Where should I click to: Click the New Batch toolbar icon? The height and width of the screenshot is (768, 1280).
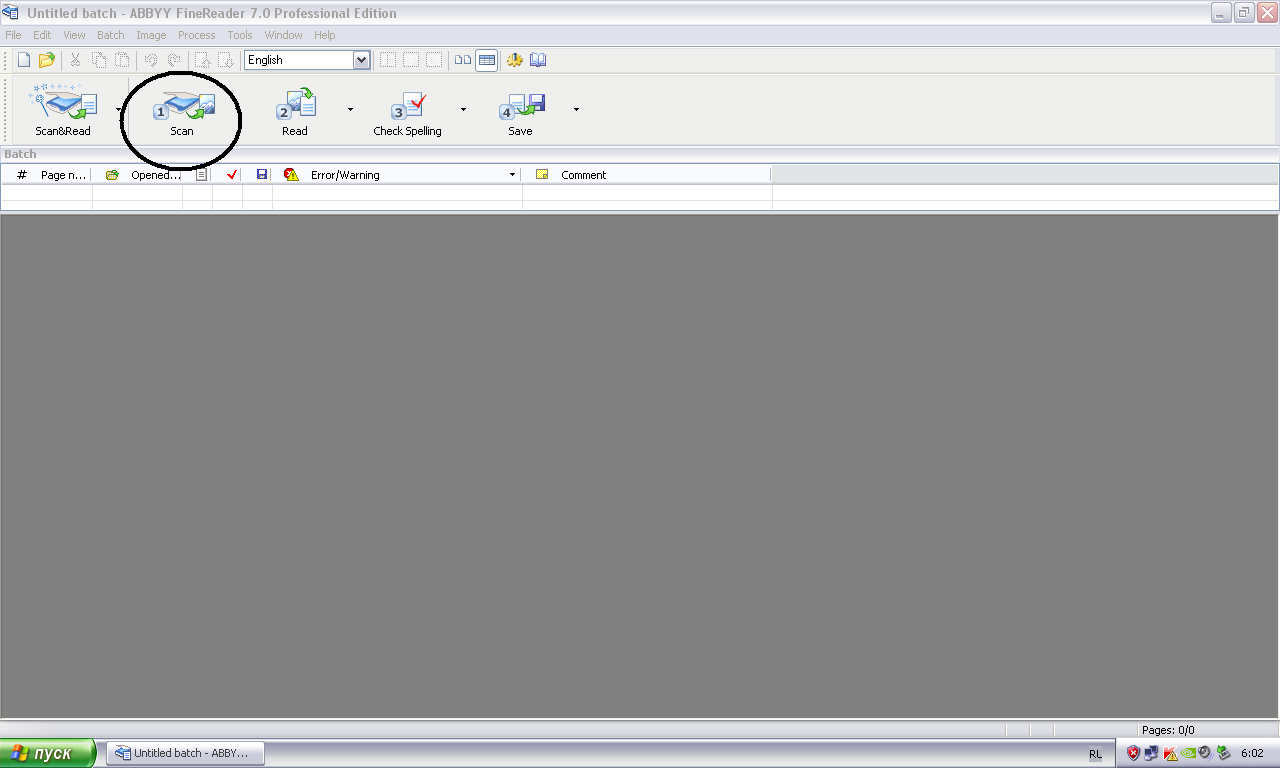pyautogui.click(x=24, y=60)
